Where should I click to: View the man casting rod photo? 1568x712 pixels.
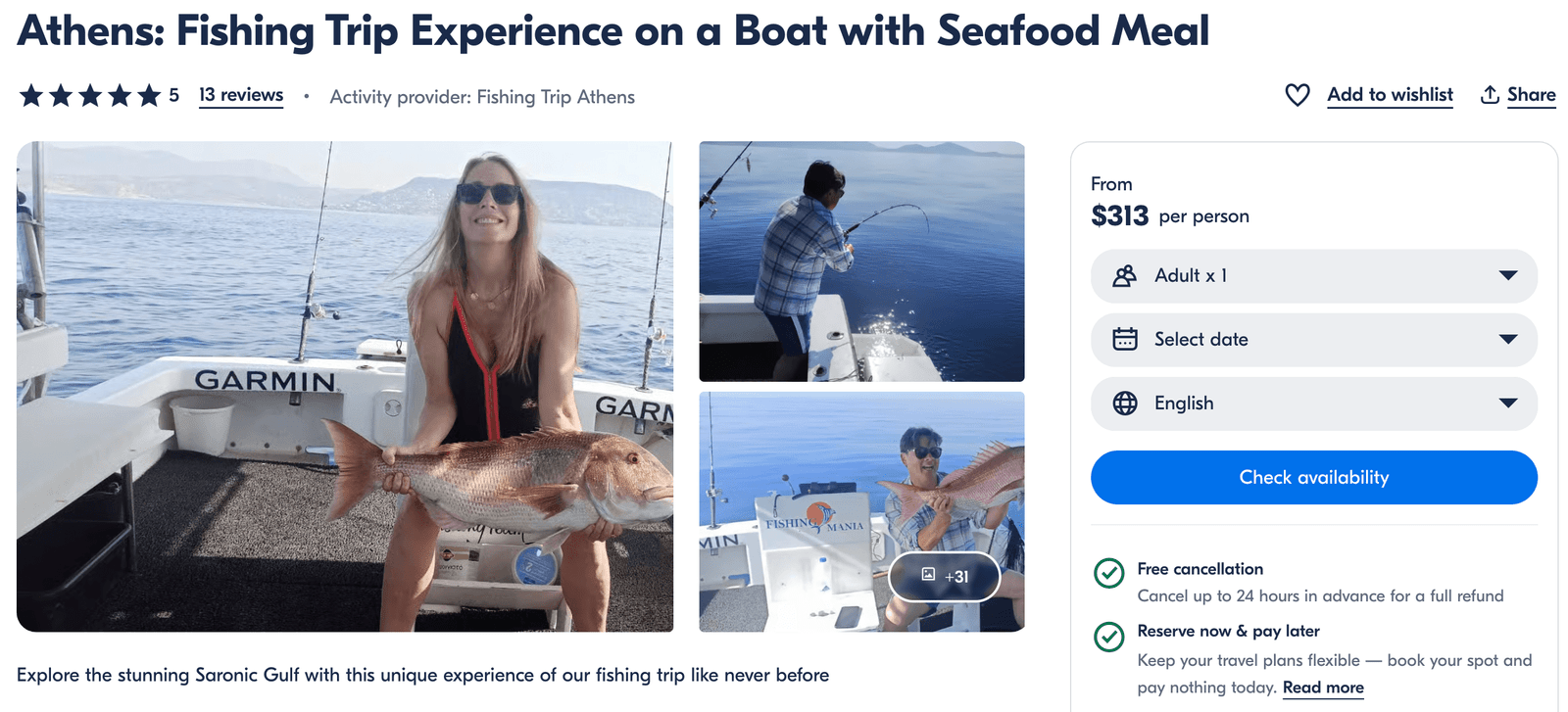pyautogui.click(x=861, y=261)
